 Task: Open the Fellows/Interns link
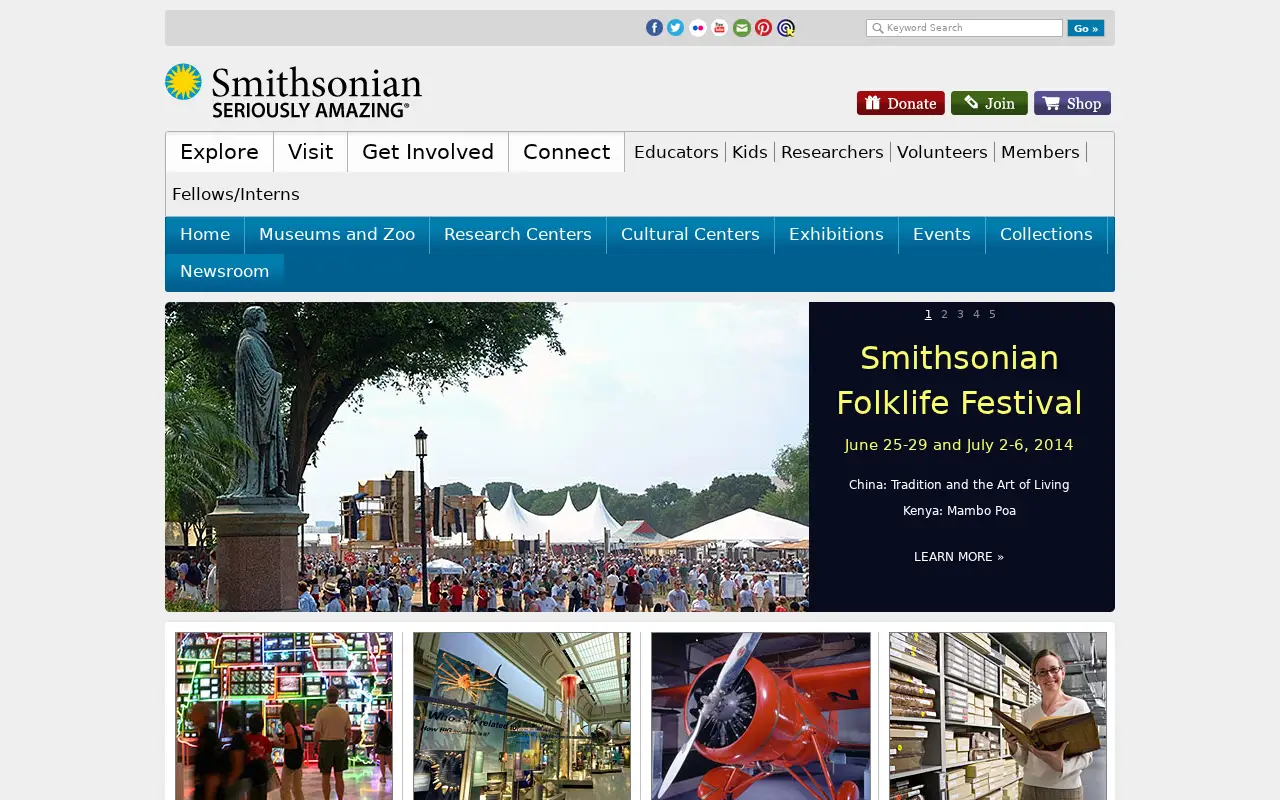click(236, 194)
